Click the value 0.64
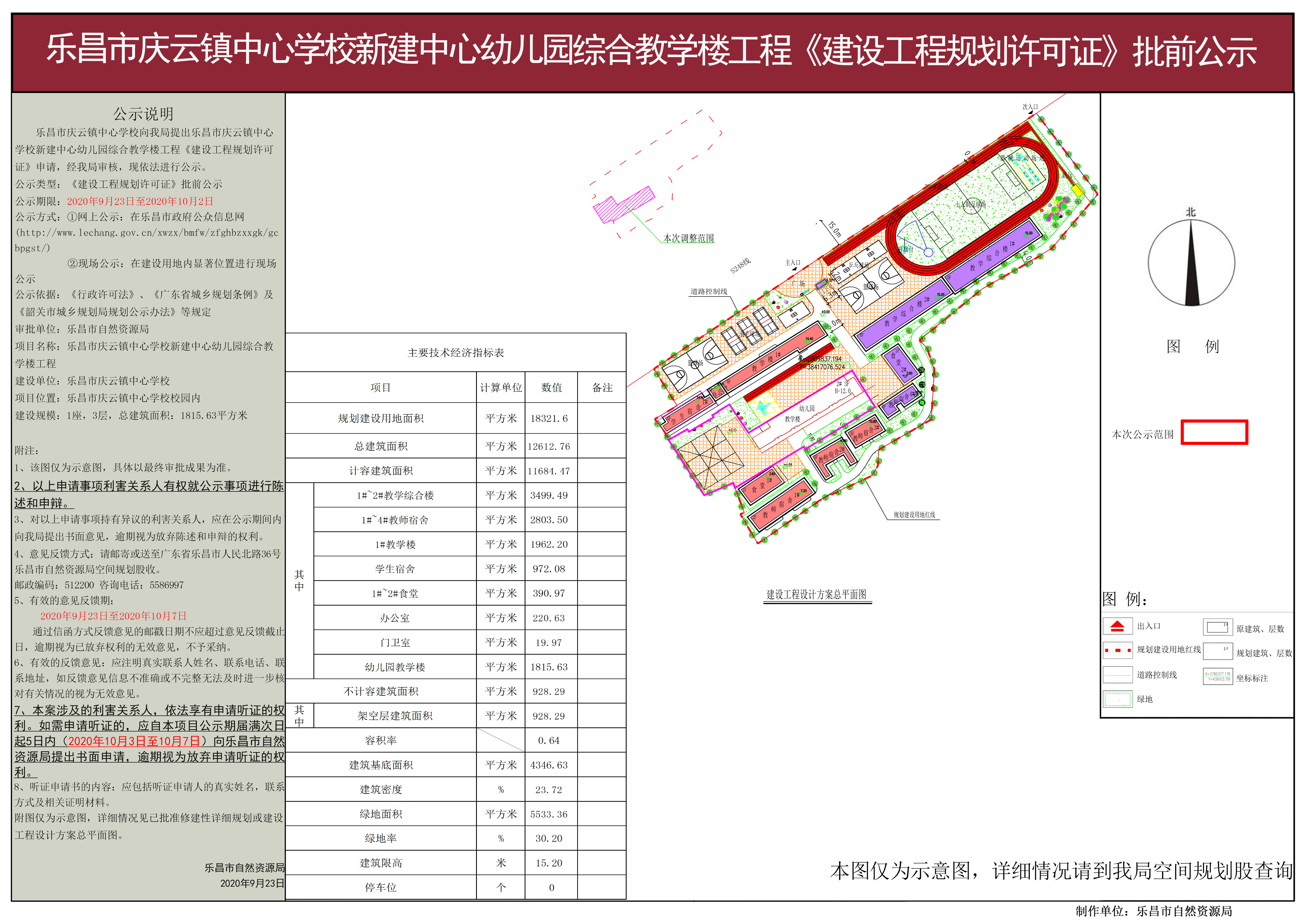1306x924 pixels. (x=549, y=741)
